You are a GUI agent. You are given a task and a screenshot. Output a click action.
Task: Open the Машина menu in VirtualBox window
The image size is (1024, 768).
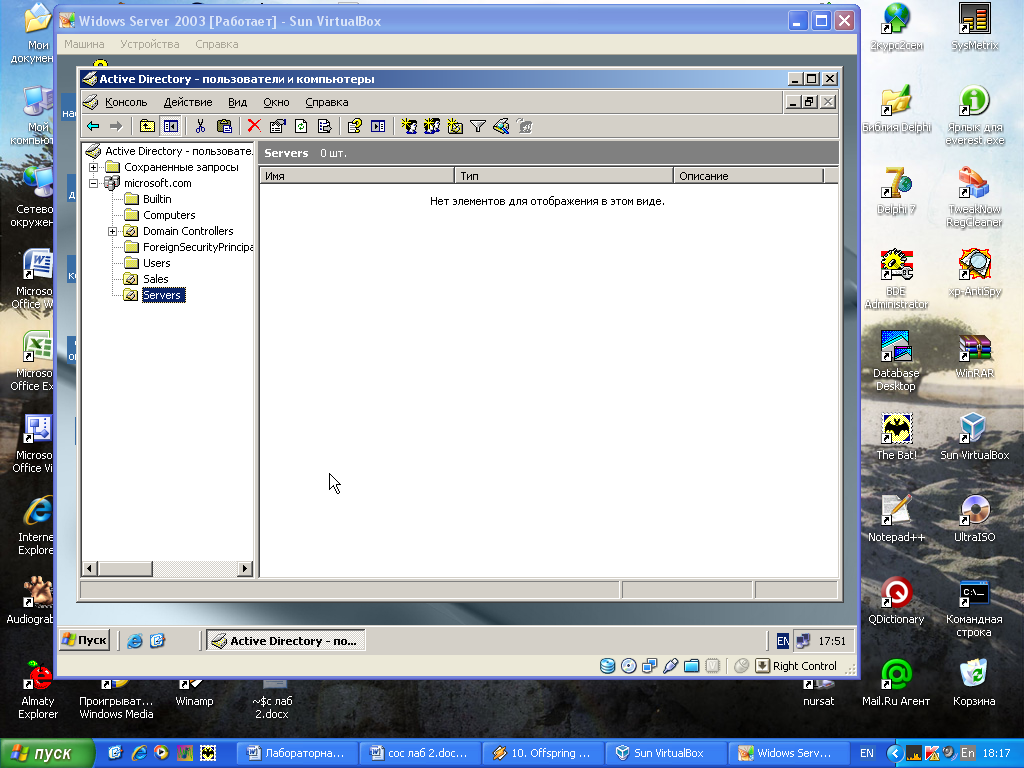pos(84,44)
